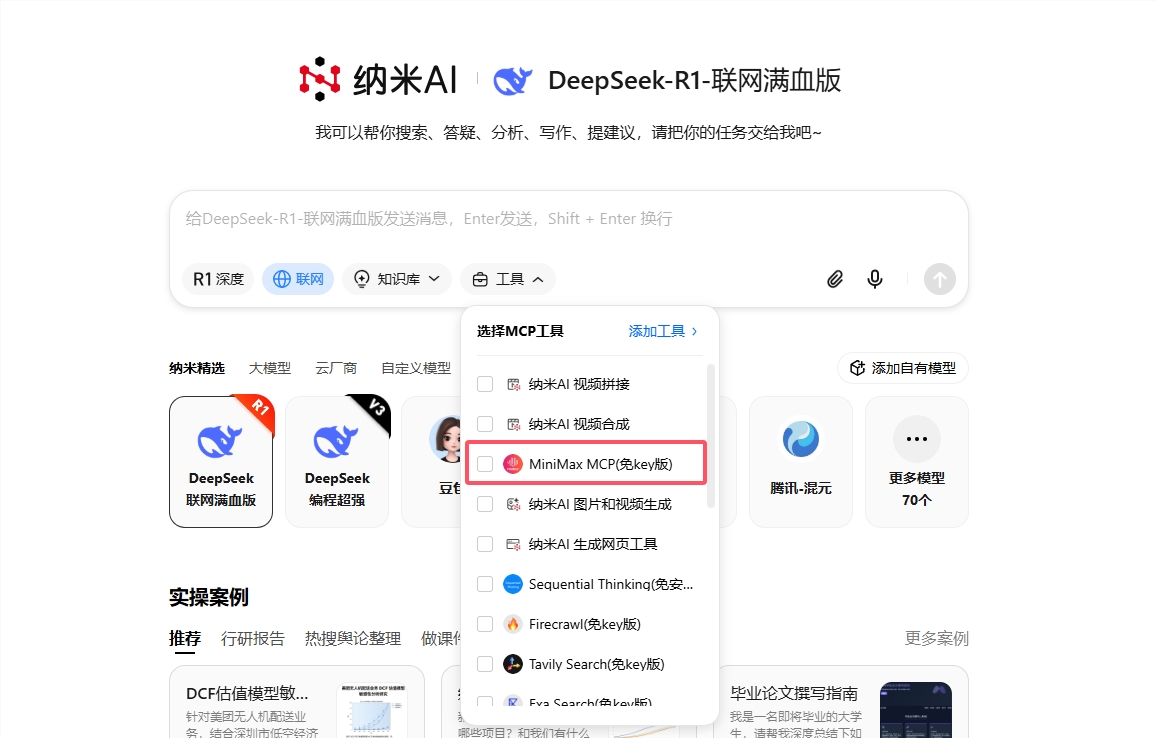Expand the 知识库 dropdown
Image resolution: width=1156 pixels, height=738 pixels.
point(397,279)
